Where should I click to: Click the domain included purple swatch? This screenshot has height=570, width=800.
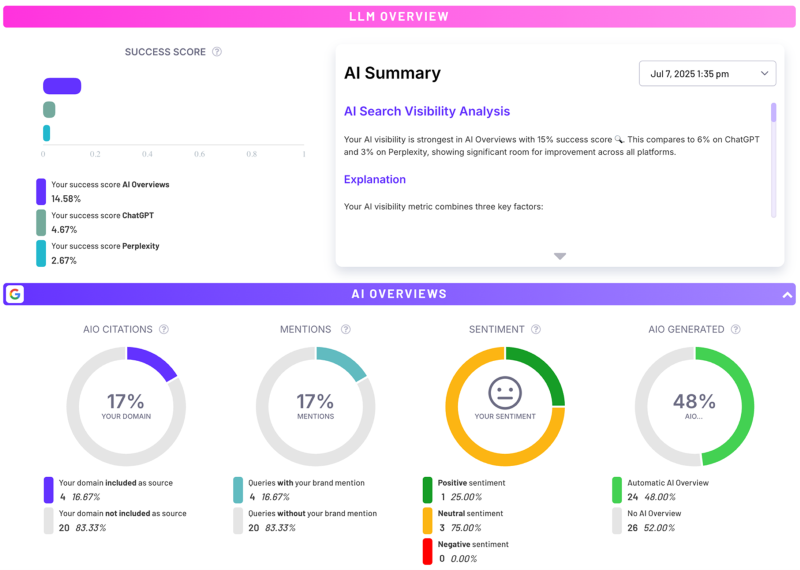pyautogui.click(x=48, y=490)
